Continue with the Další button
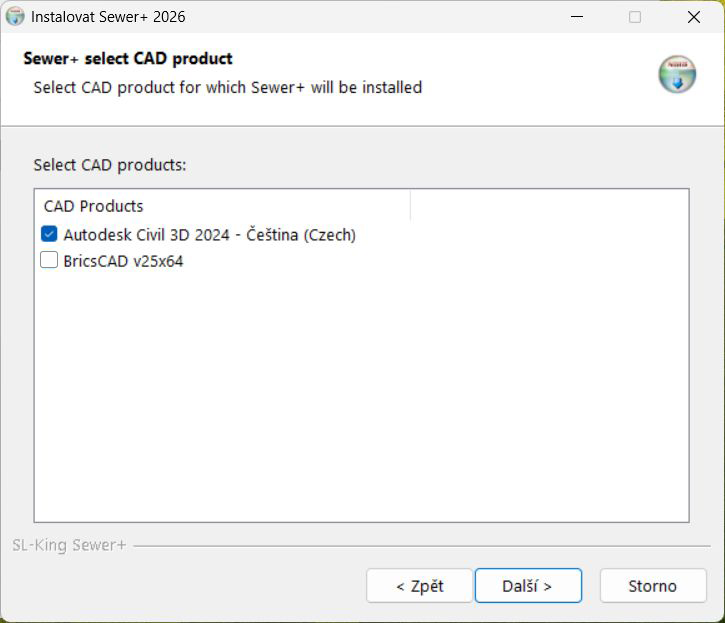 tap(528, 586)
